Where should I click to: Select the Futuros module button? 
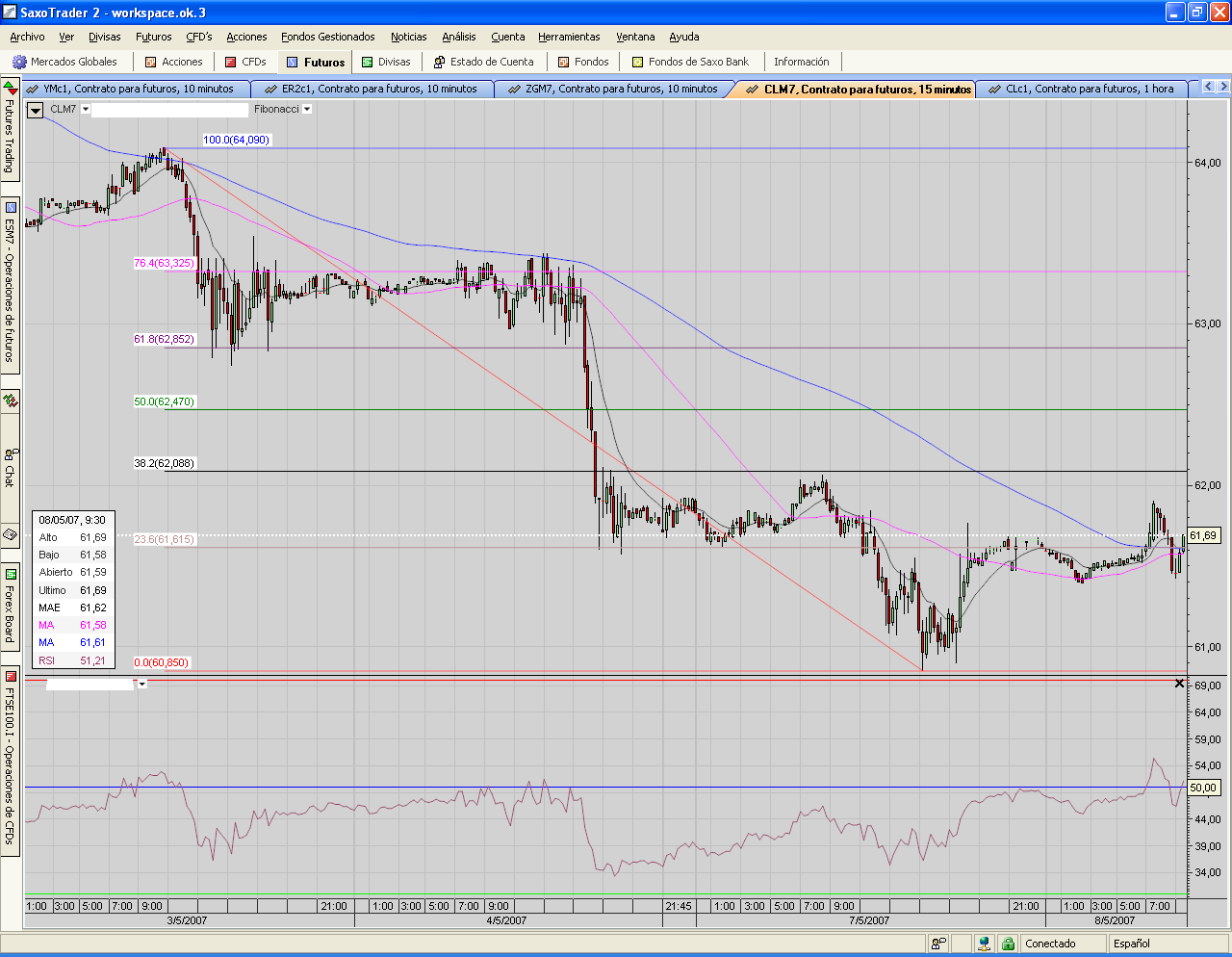coord(316,63)
